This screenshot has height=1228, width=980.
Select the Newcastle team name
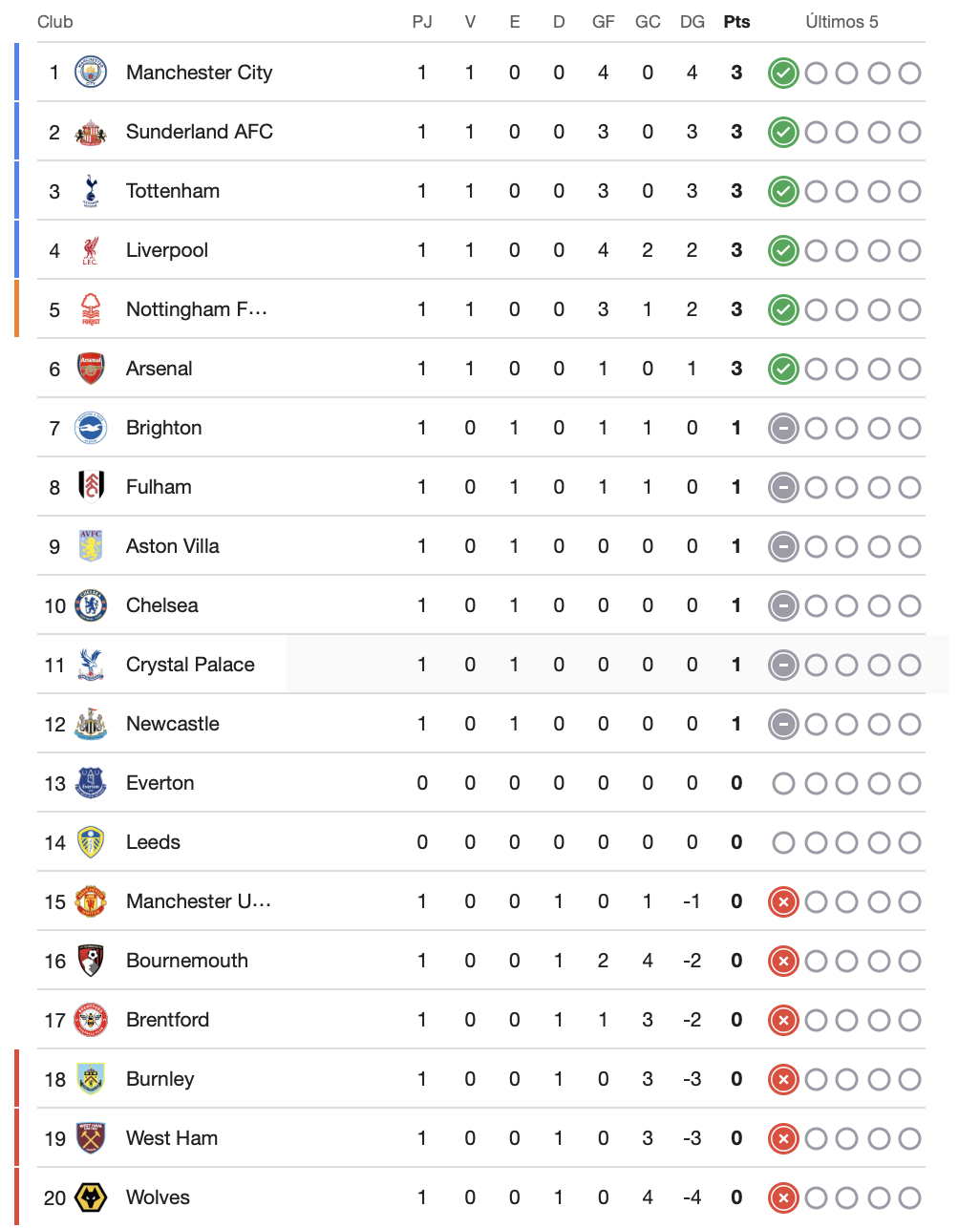tap(173, 724)
